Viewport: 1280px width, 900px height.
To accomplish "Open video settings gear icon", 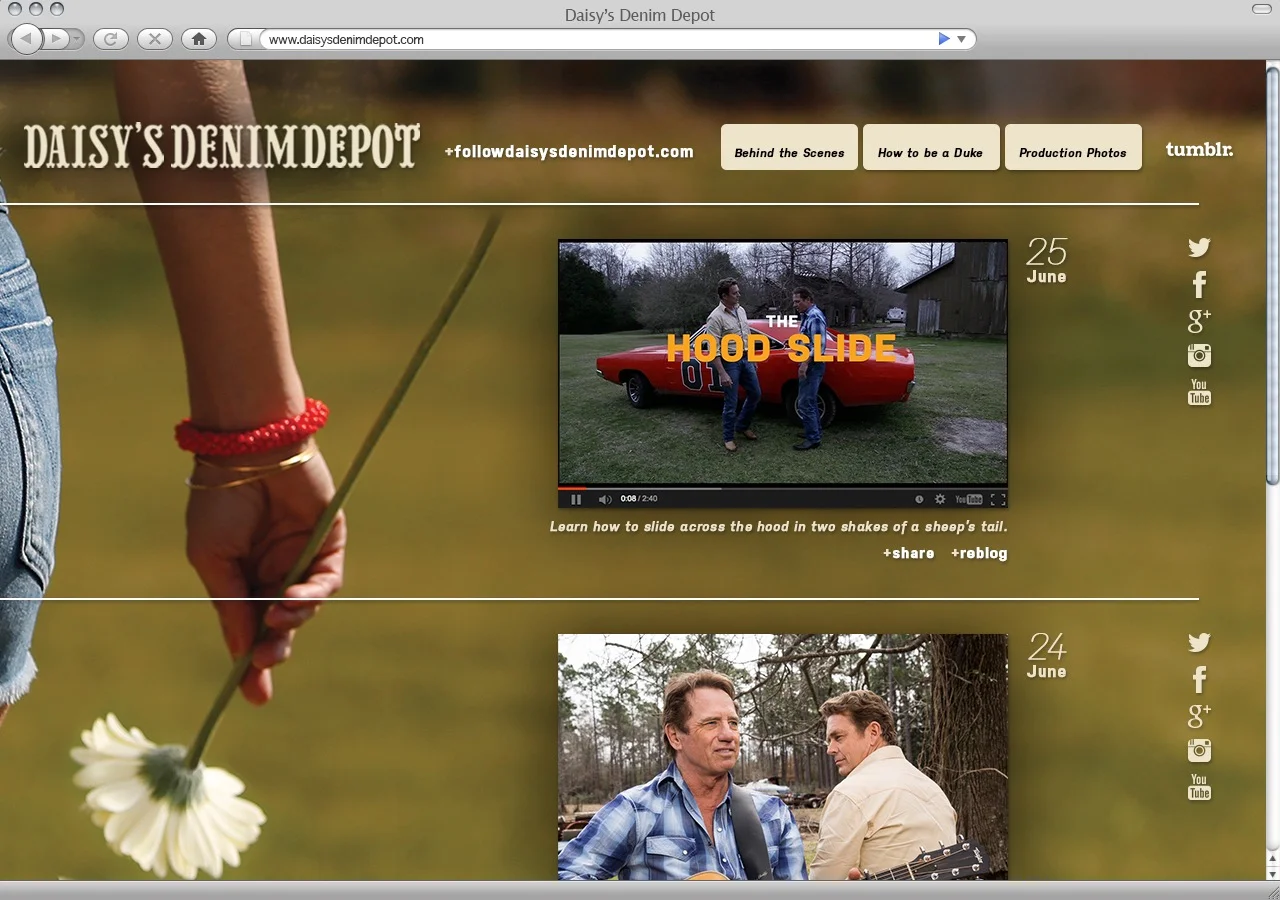I will tap(940, 499).
